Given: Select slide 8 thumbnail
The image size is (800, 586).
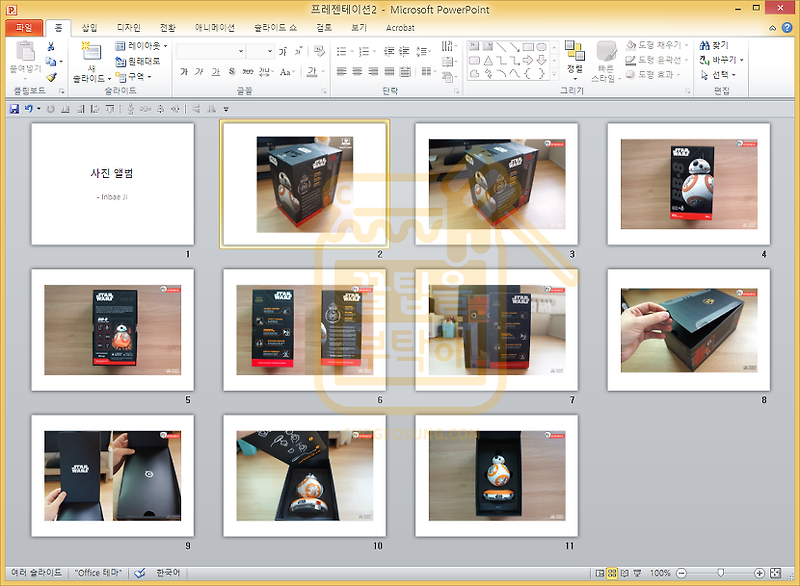Looking at the screenshot, I should click(x=688, y=330).
